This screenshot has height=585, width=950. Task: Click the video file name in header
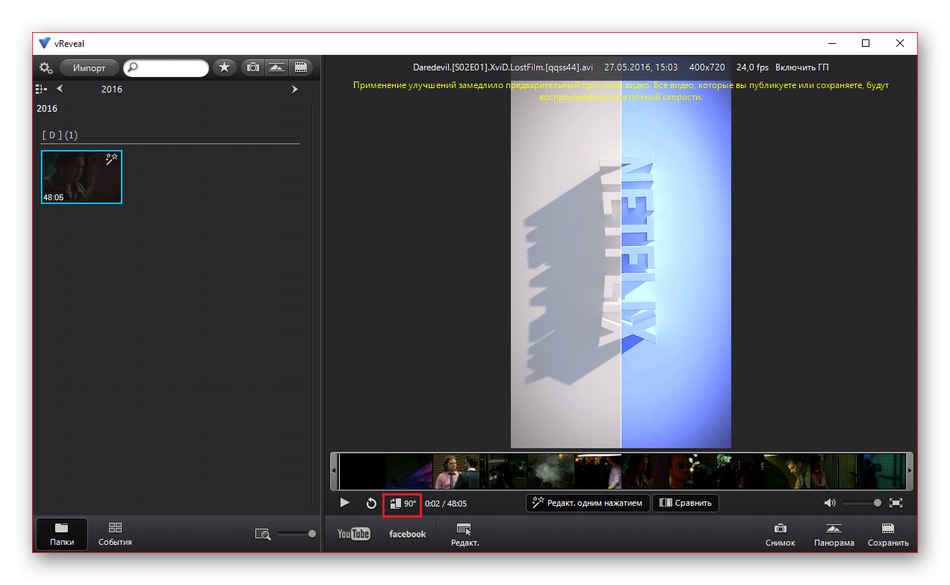click(503, 67)
